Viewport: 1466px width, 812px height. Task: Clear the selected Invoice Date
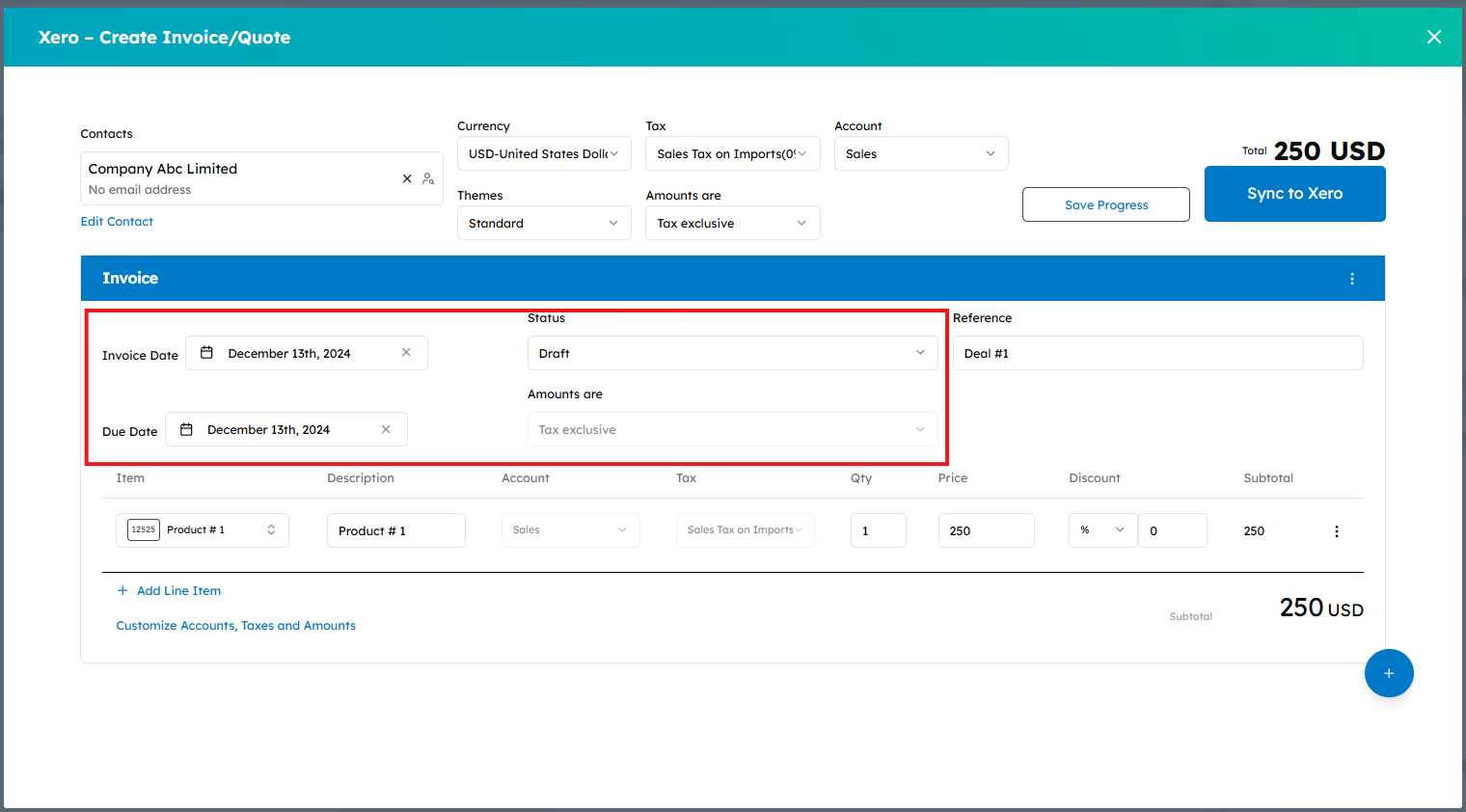[406, 352]
